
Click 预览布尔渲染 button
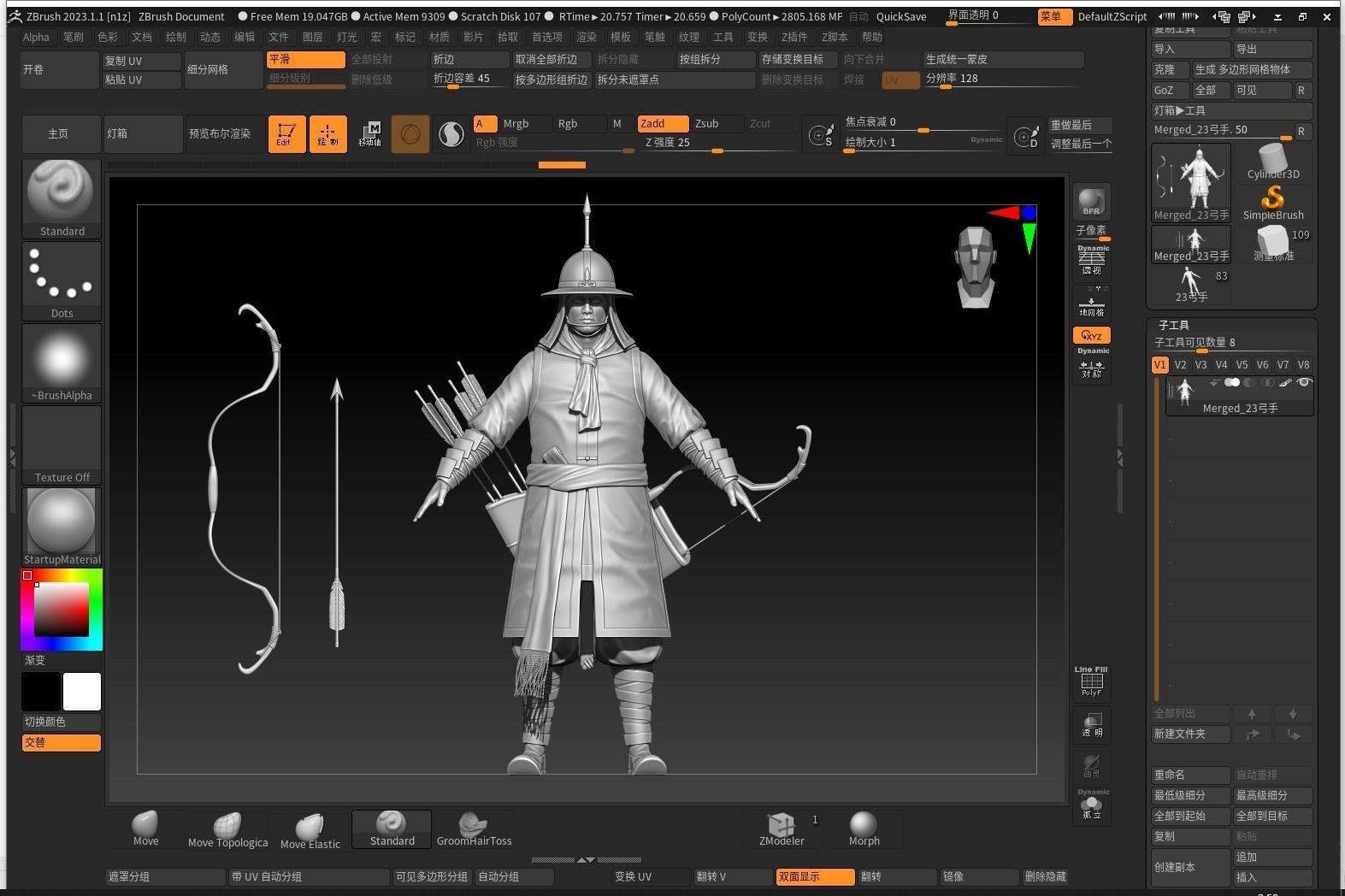point(224,134)
